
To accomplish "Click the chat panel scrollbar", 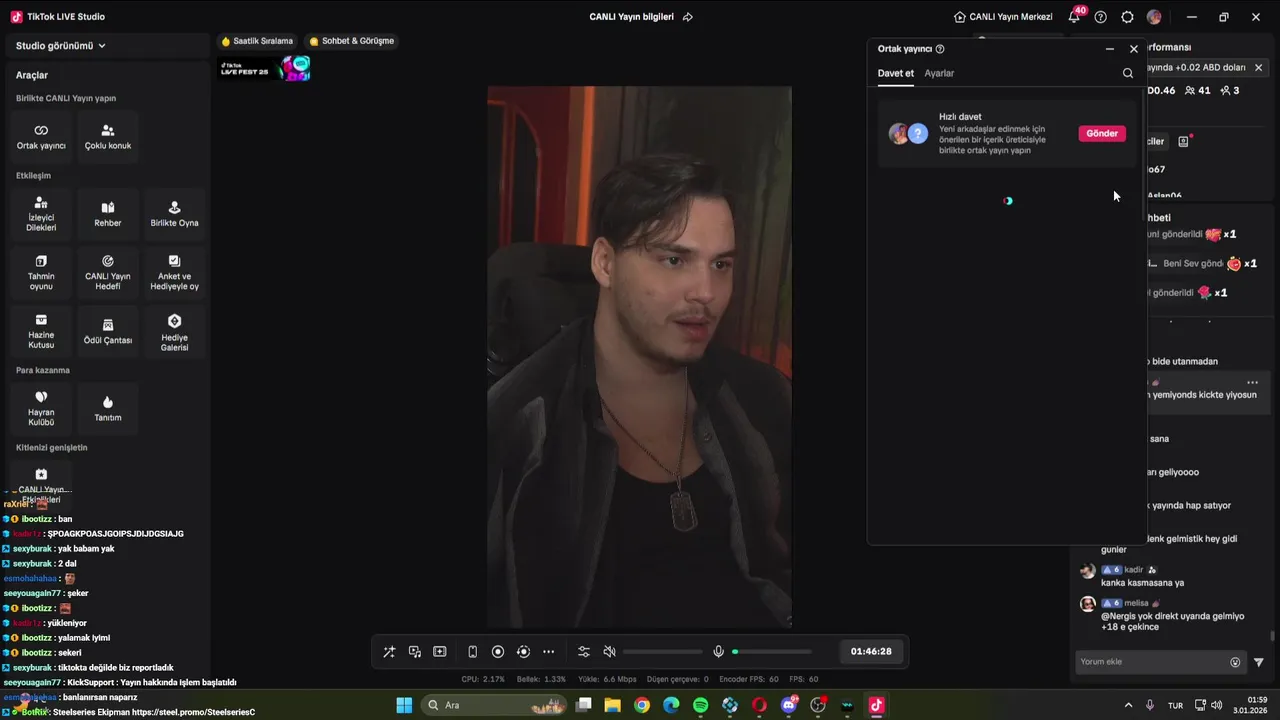I will [1273, 636].
